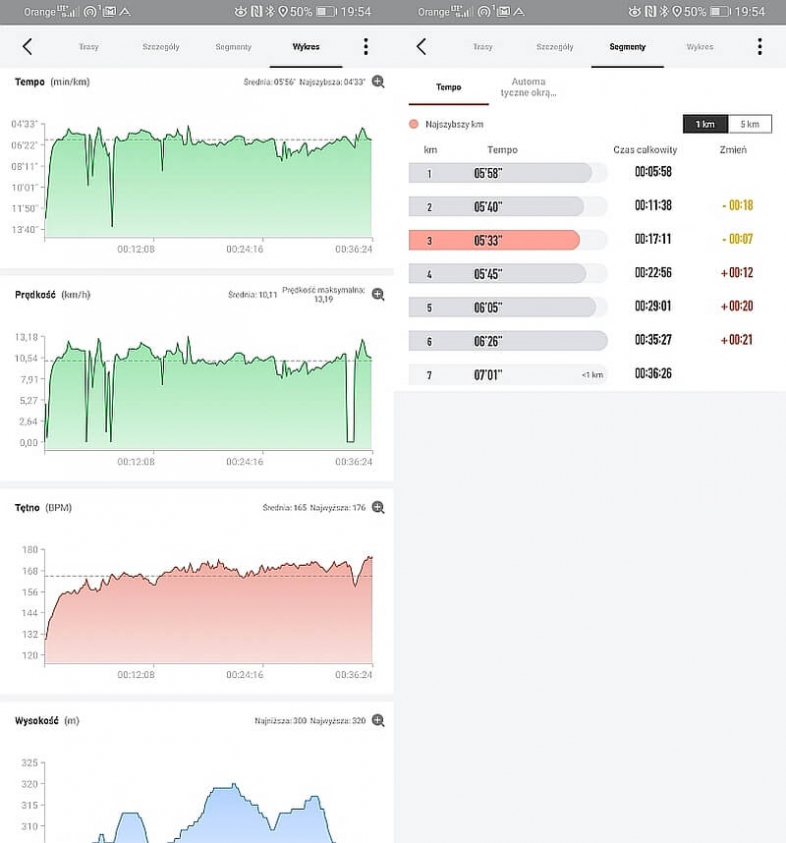Image resolution: width=786 pixels, height=843 pixels.
Task: Zoom into the Wysokość altitude chart
Action: [x=378, y=720]
